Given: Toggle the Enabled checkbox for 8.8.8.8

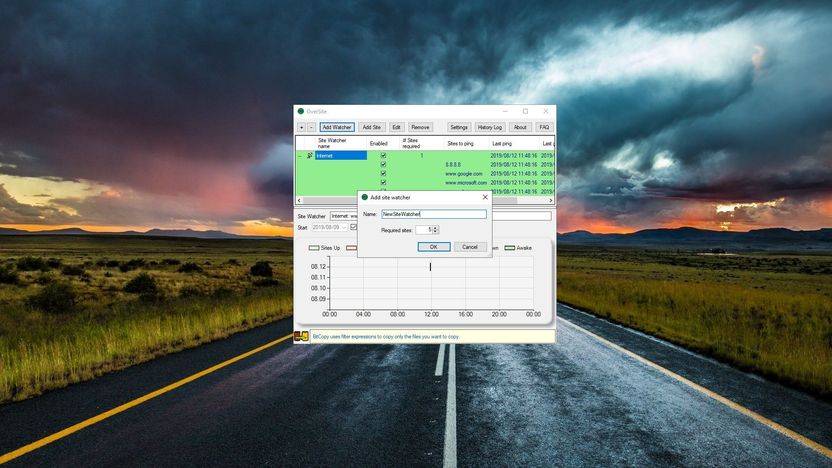Looking at the screenshot, I should coord(383,164).
